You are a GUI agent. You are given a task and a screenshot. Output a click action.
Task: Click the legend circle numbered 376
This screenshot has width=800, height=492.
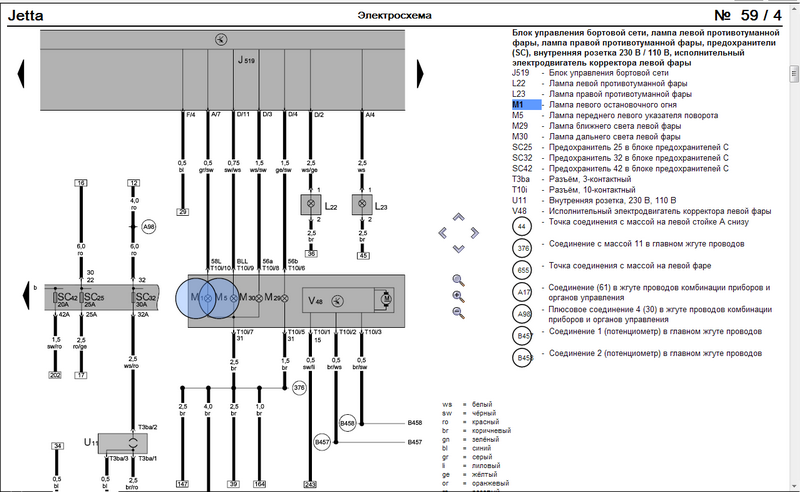[523, 248]
